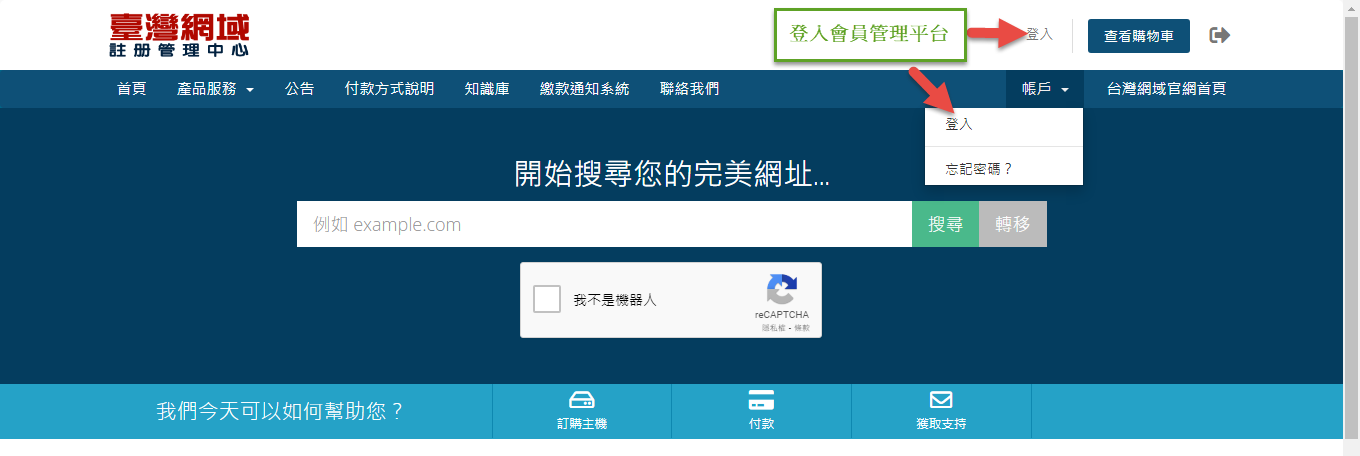Go to 付款方式說明 page
This screenshot has width=1360, height=456.
tap(389, 89)
